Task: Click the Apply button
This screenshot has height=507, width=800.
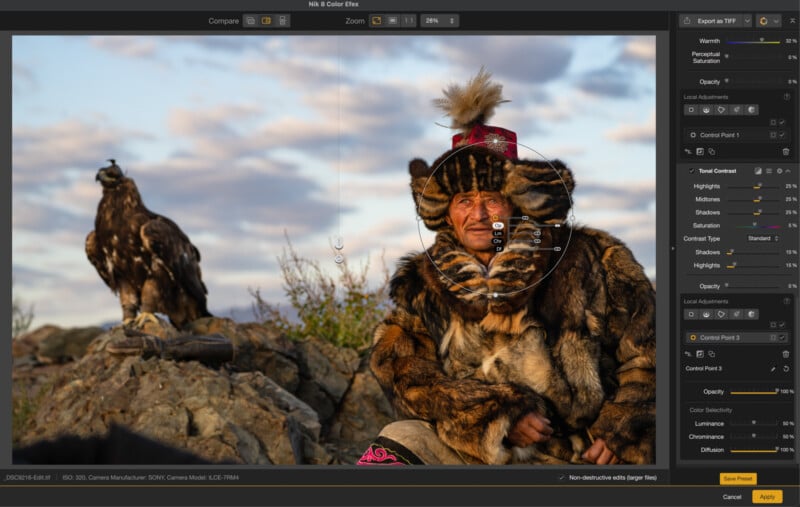Action: (x=767, y=496)
